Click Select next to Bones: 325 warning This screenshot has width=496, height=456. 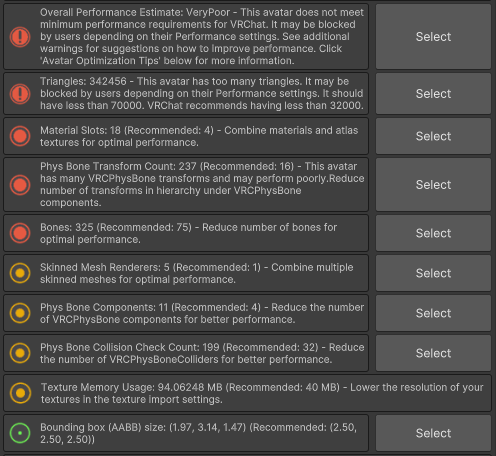(433, 233)
